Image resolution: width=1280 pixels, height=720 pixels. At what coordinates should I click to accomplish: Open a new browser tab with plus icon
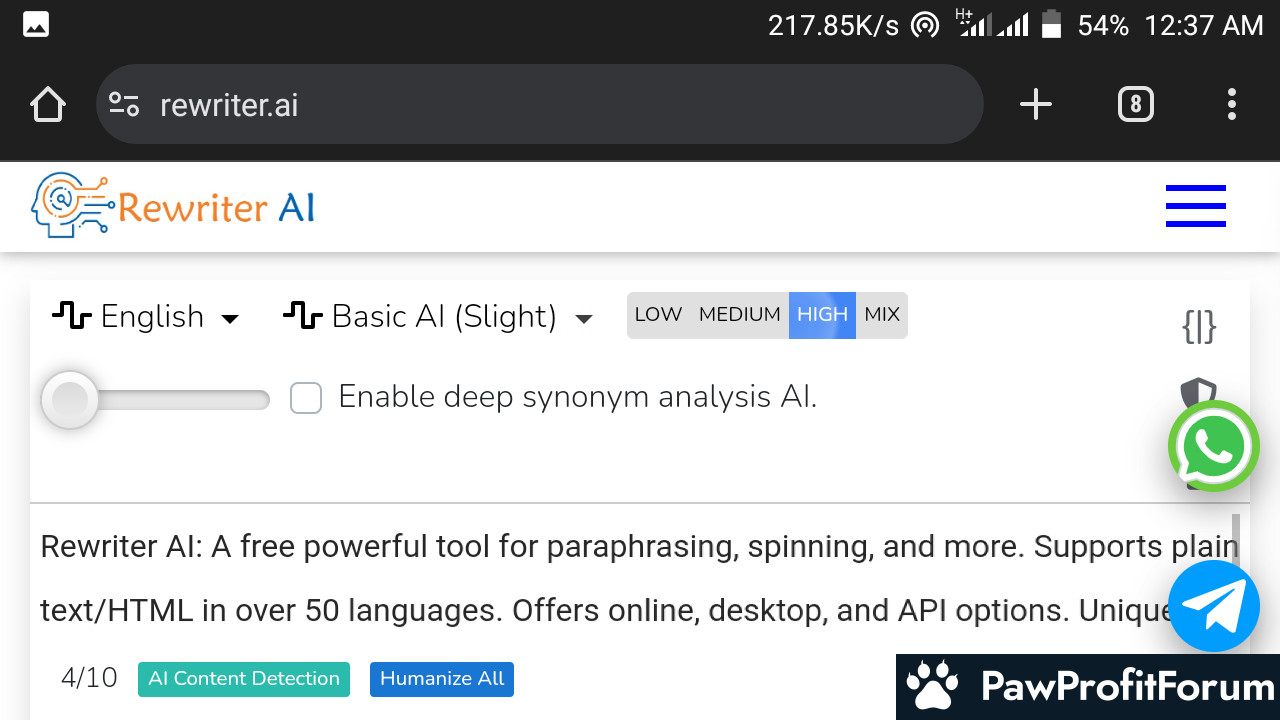pos(1036,104)
